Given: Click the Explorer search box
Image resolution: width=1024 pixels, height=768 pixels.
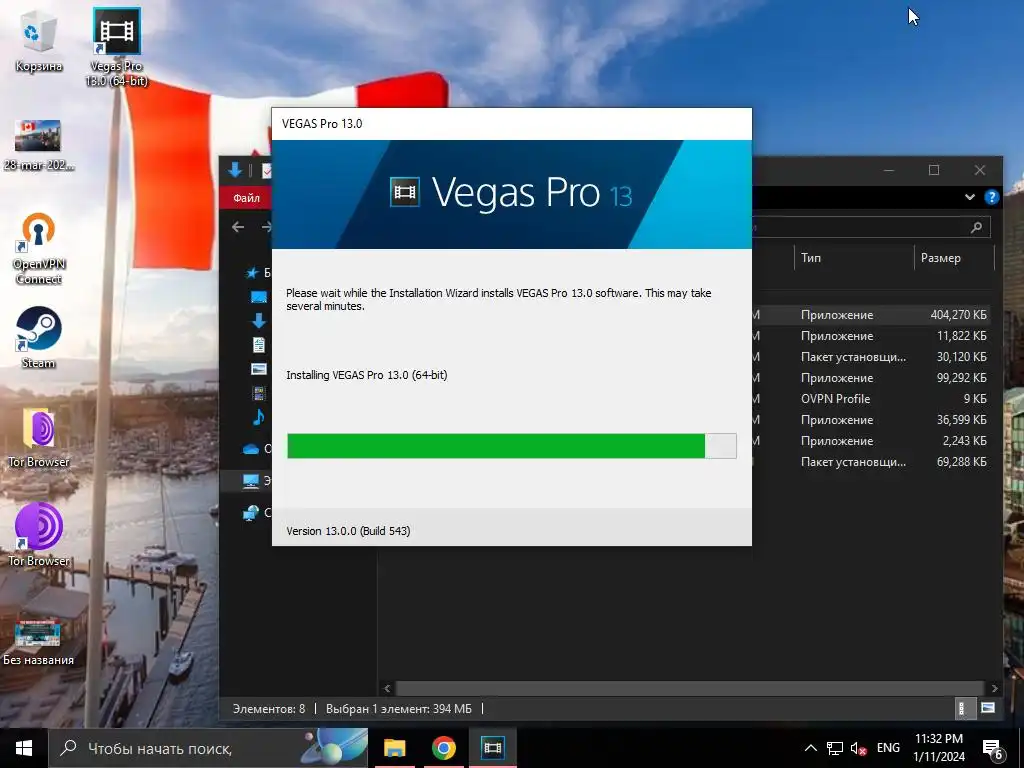Looking at the screenshot, I should click(871, 227).
